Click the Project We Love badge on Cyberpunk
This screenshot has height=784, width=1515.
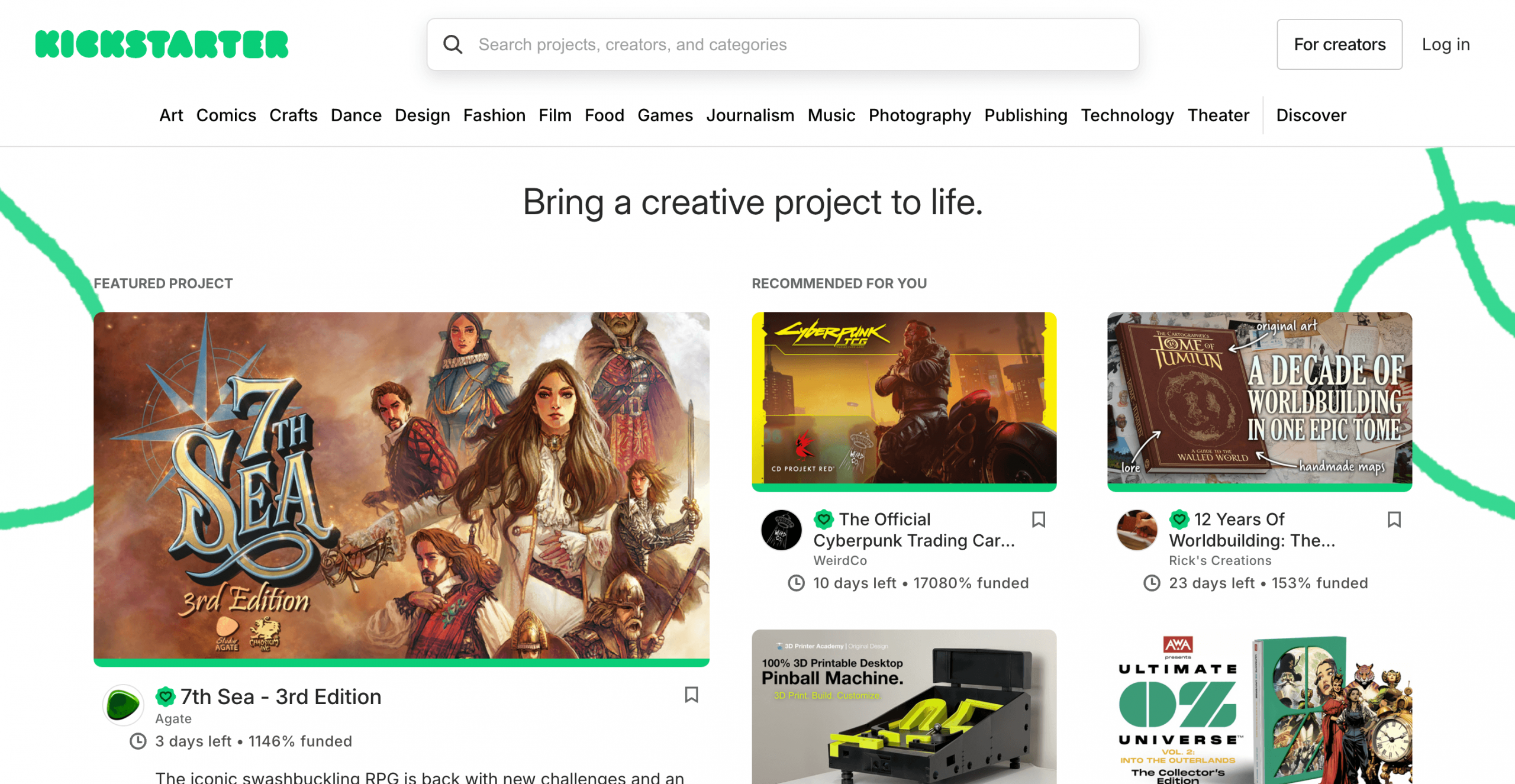824,519
